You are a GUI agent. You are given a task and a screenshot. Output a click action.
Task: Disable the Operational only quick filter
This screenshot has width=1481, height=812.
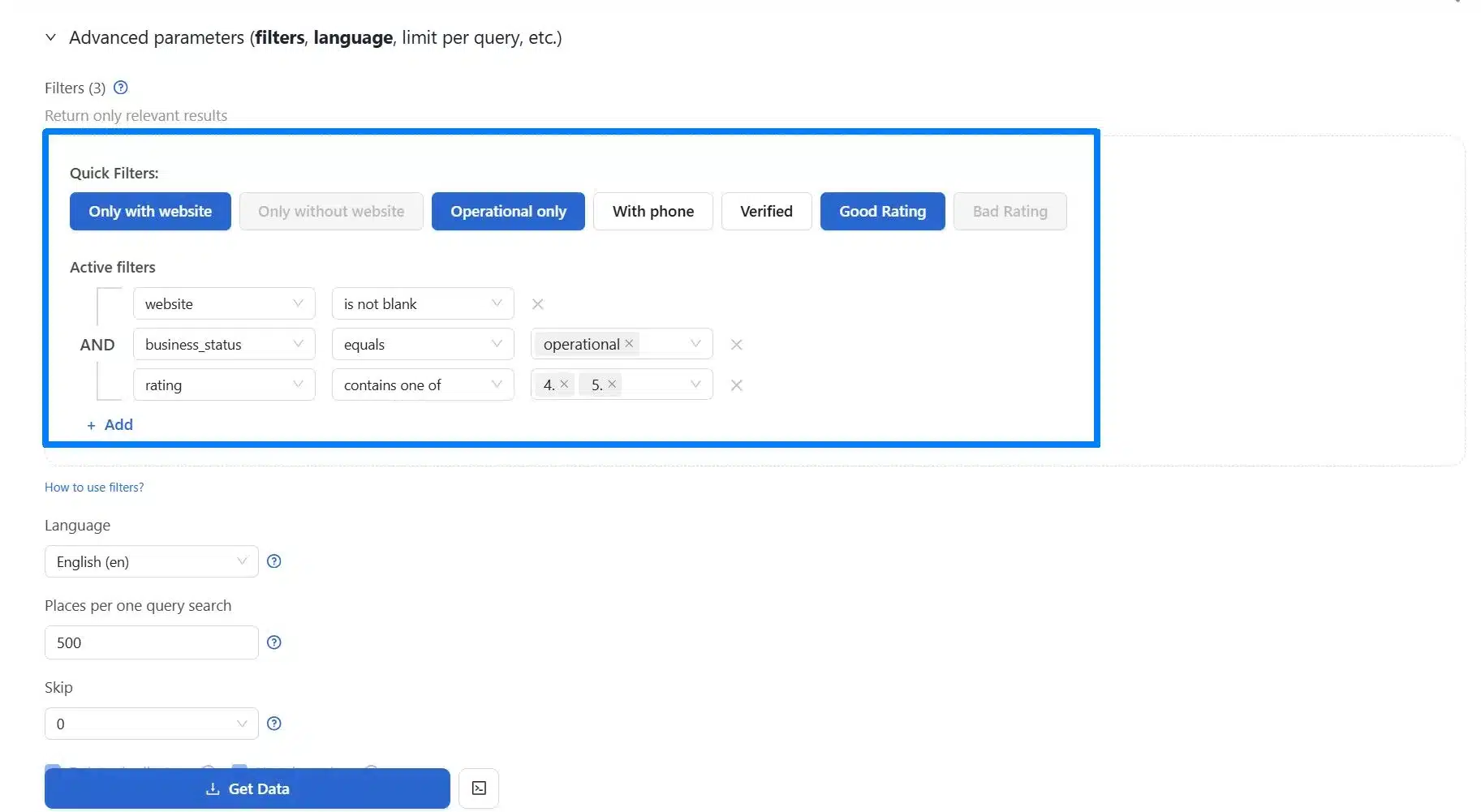508,212
